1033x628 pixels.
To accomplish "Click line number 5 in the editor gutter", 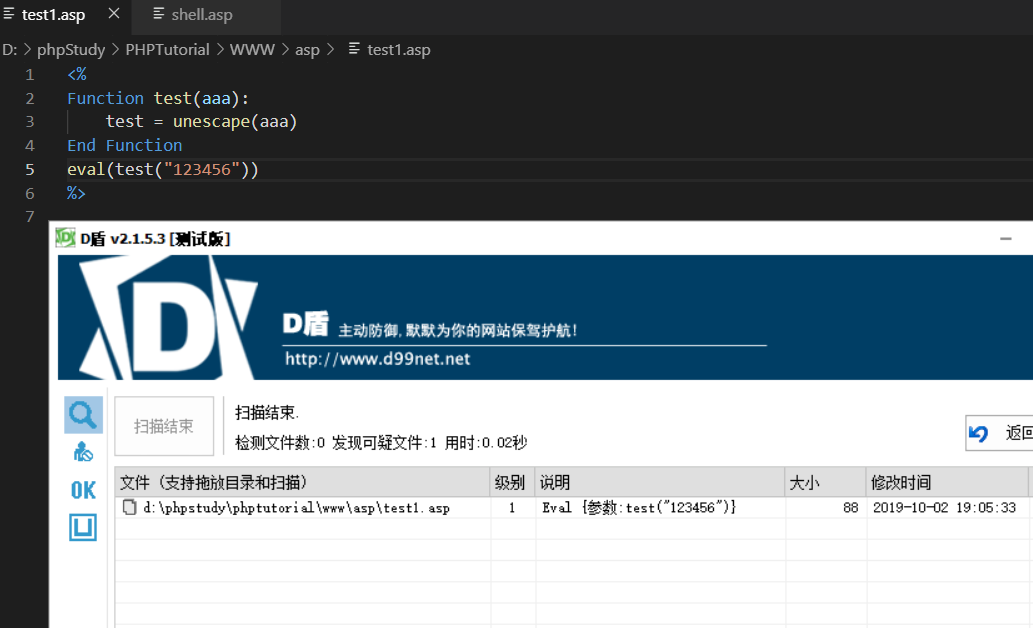I will [x=30, y=169].
